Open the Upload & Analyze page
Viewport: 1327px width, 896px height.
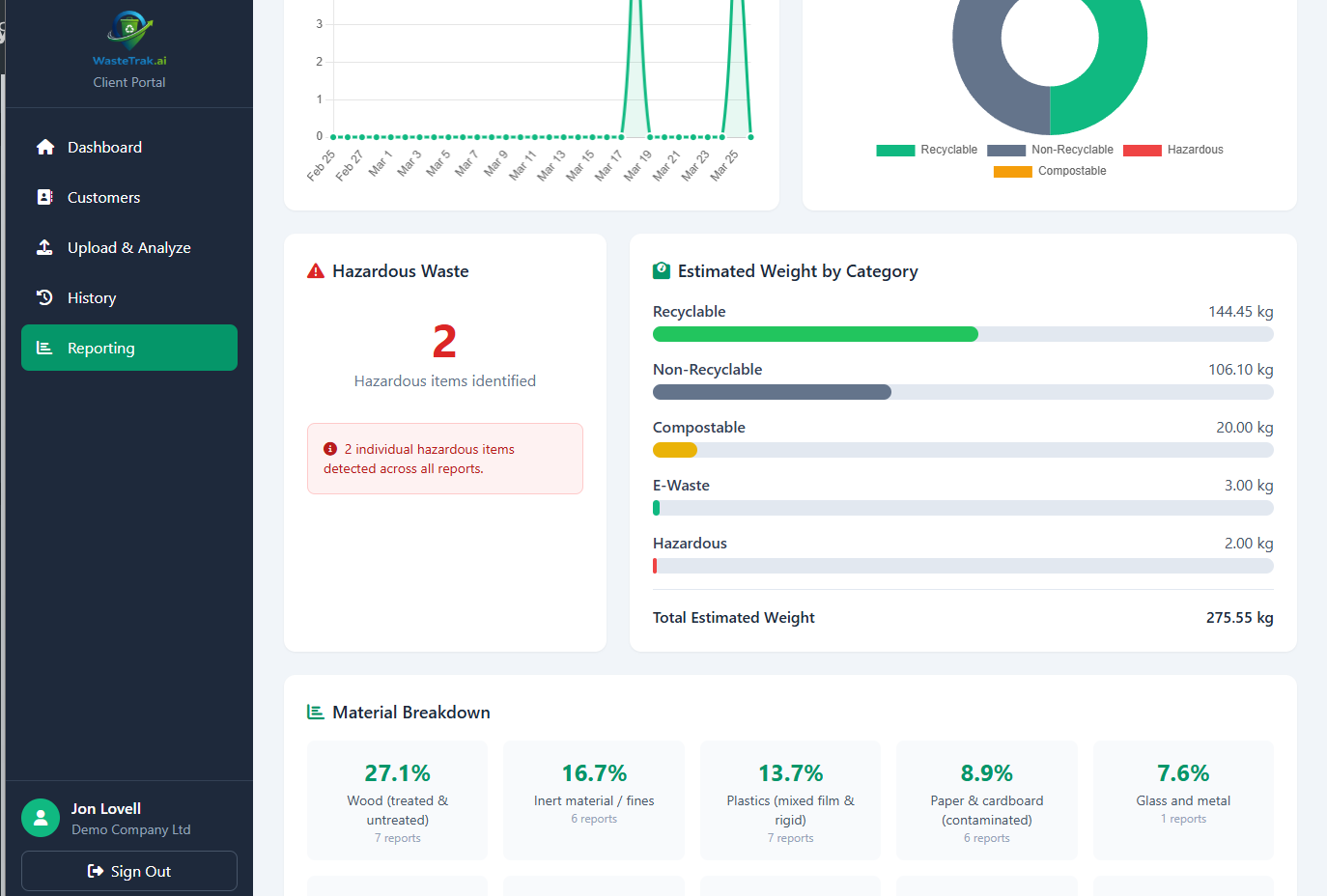pyautogui.click(x=129, y=247)
